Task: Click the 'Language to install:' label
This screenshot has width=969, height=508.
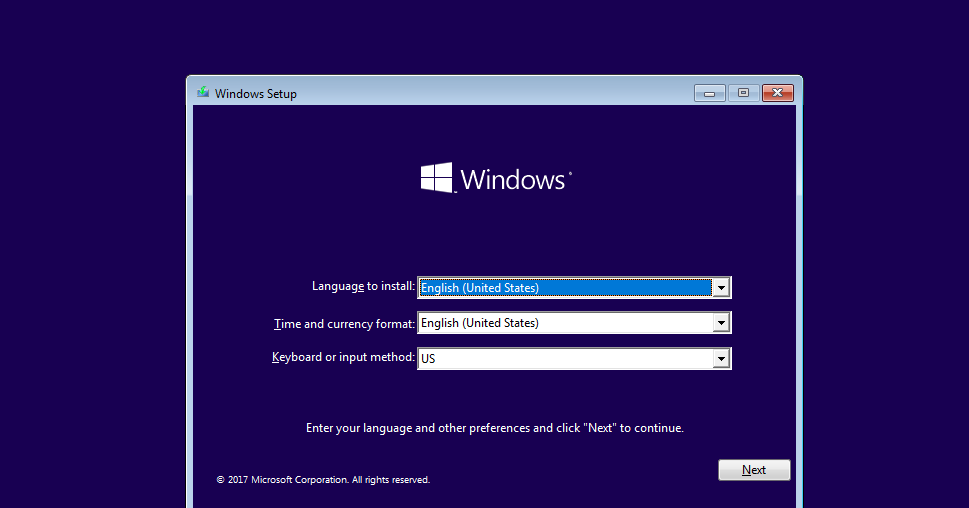Action: [x=363, y=286]
